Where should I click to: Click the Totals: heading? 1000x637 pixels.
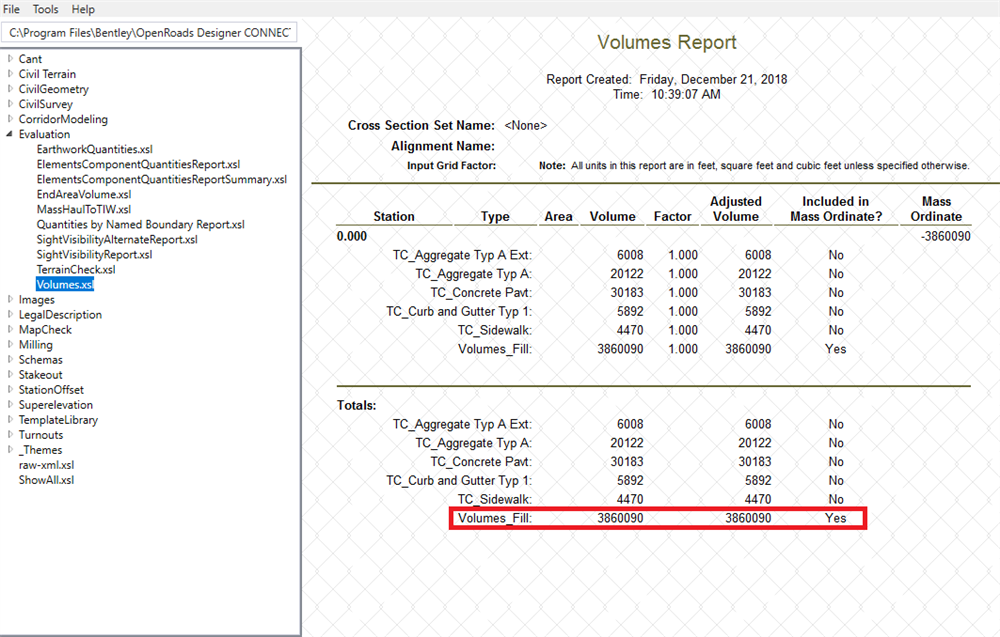point(357,406)
